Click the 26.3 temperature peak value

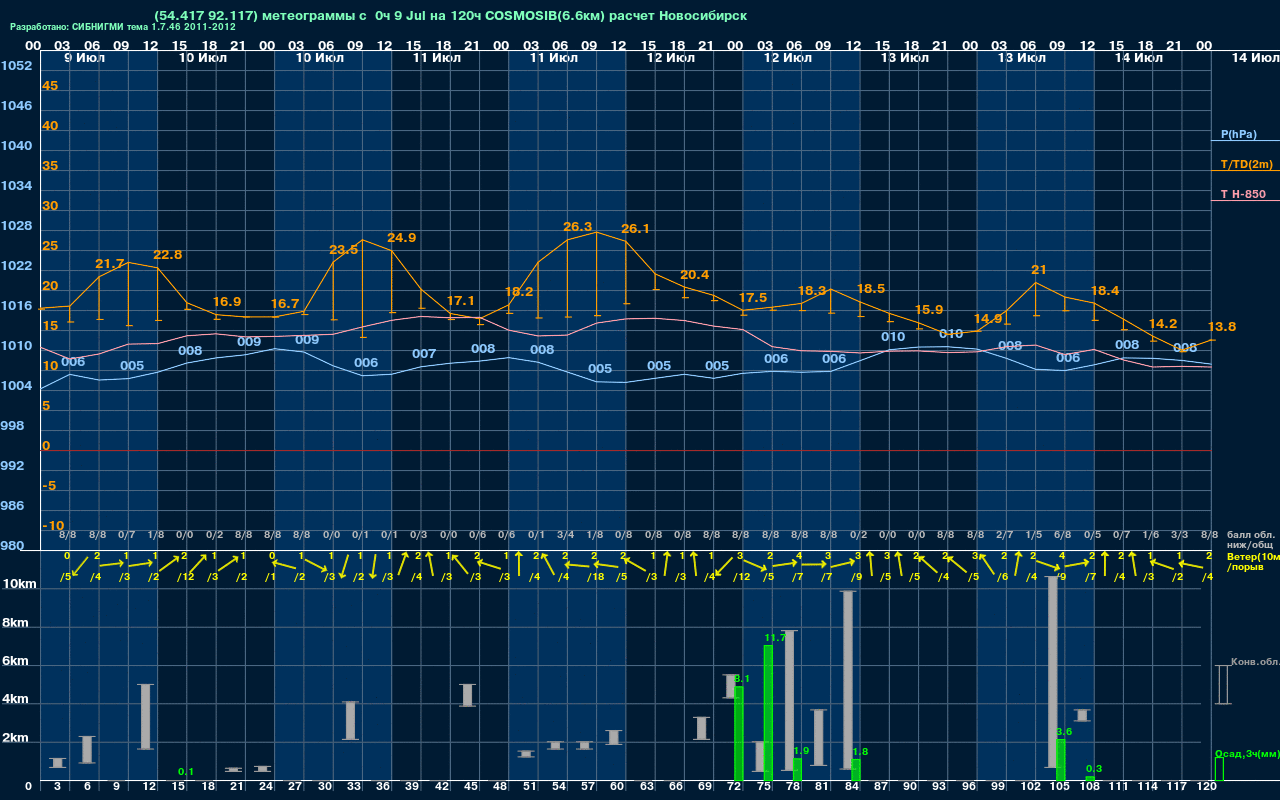(578, 227)
